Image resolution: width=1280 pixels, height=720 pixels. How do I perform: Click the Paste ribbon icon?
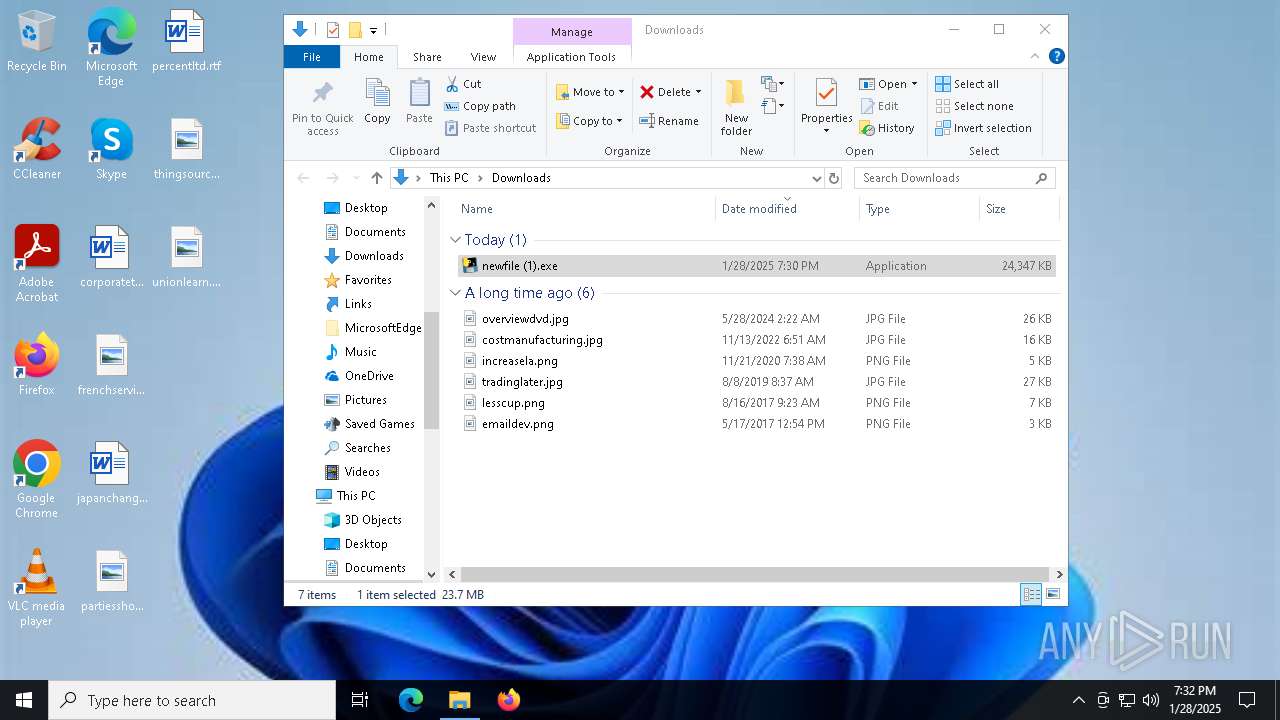(419, 102)
